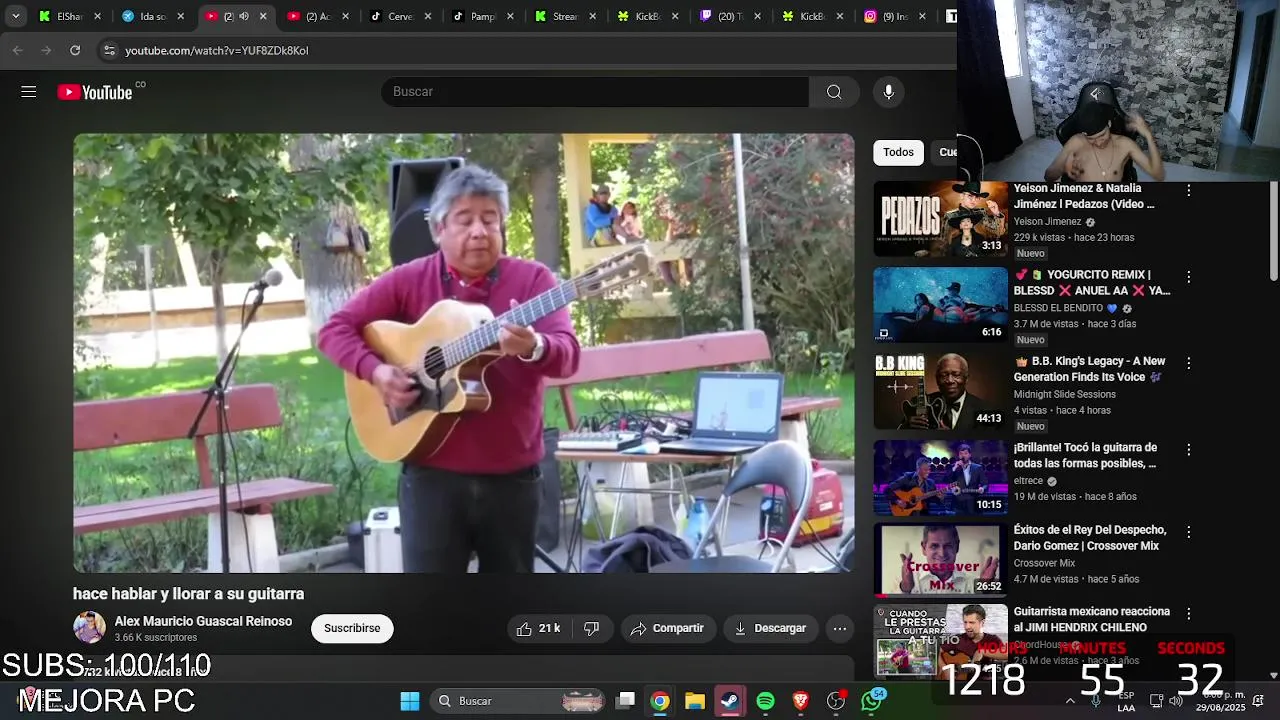Open options menu for YOGURCITO REMIX video
This screenshot has width=1280, height=720.
click(1188, 277)
